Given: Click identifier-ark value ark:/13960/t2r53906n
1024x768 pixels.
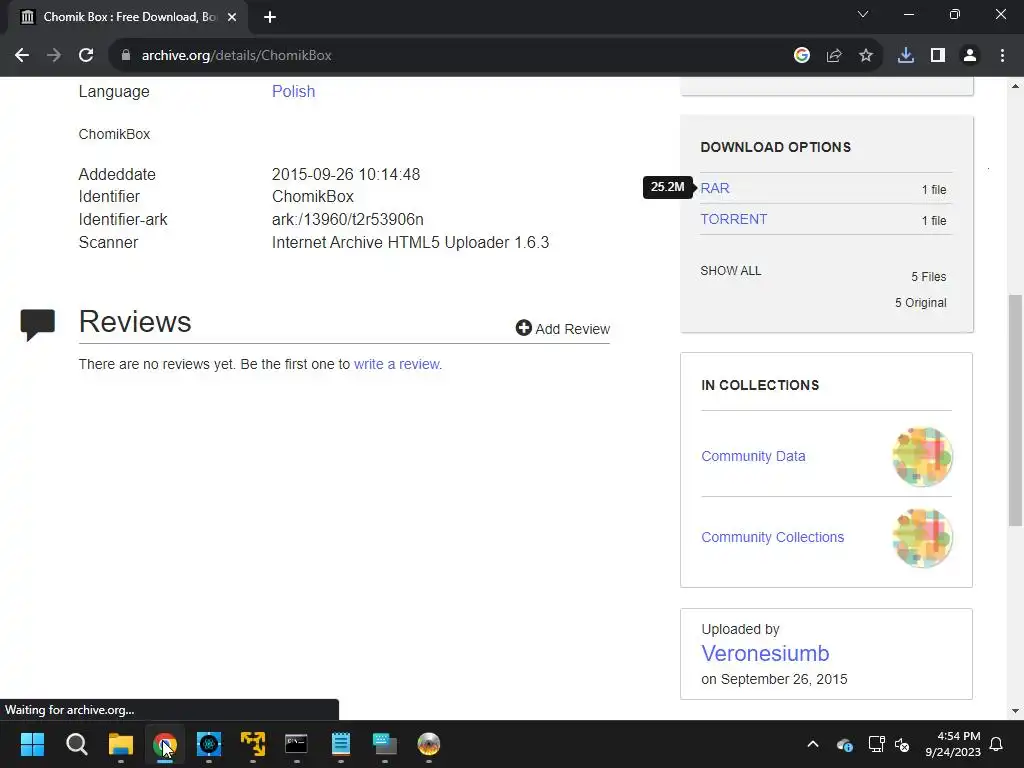Looking at the screenshot, I should coord(347,219).
